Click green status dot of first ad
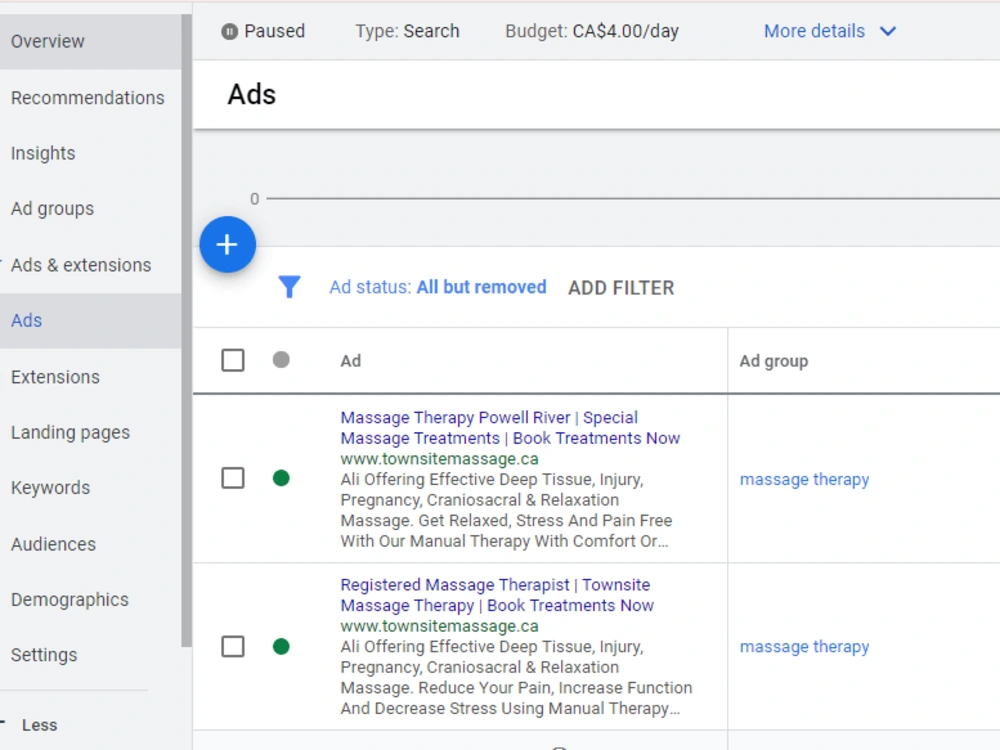This screenshot has height=750, width=1000. click(281, 478)
